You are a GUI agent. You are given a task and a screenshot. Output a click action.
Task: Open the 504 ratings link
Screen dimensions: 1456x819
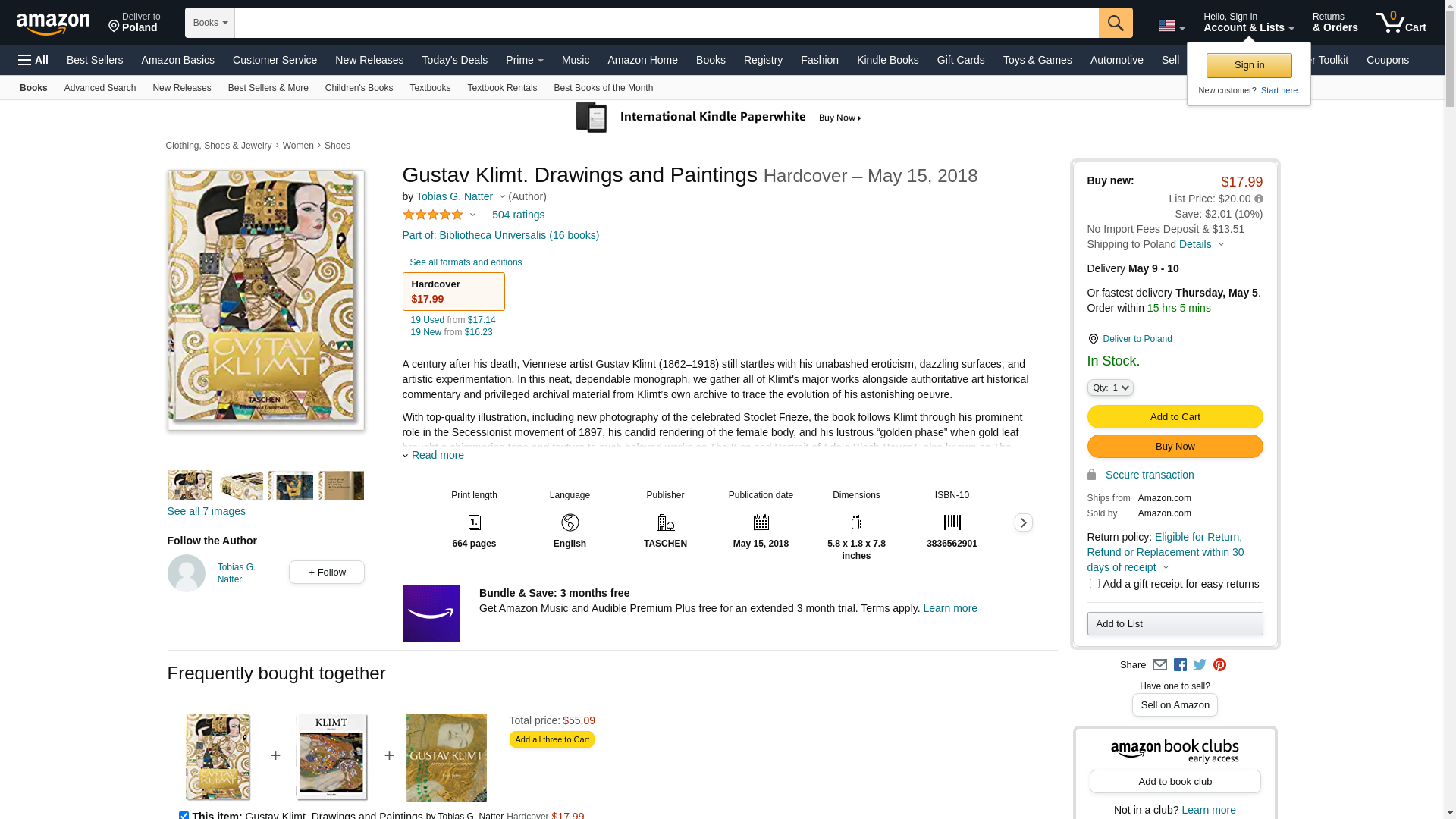pos(518,215)
